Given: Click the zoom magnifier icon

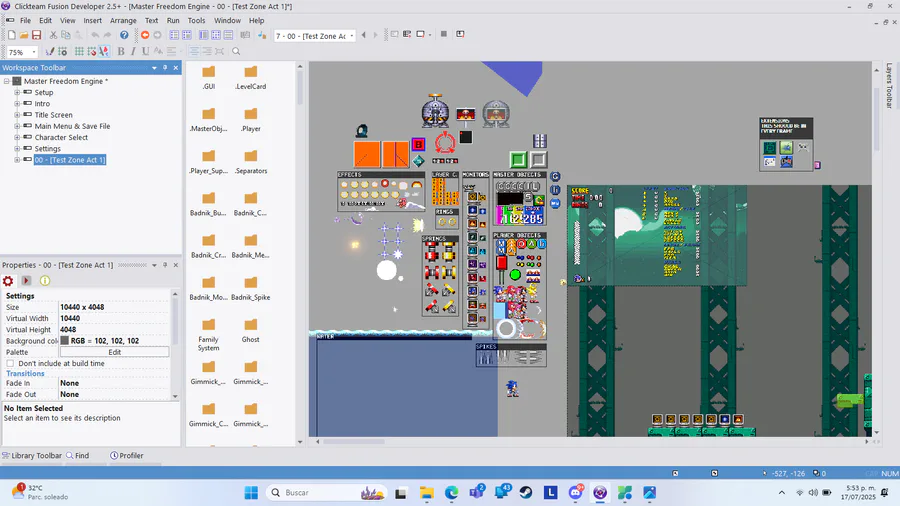Looking at the screenshot, I should (236, 52).
